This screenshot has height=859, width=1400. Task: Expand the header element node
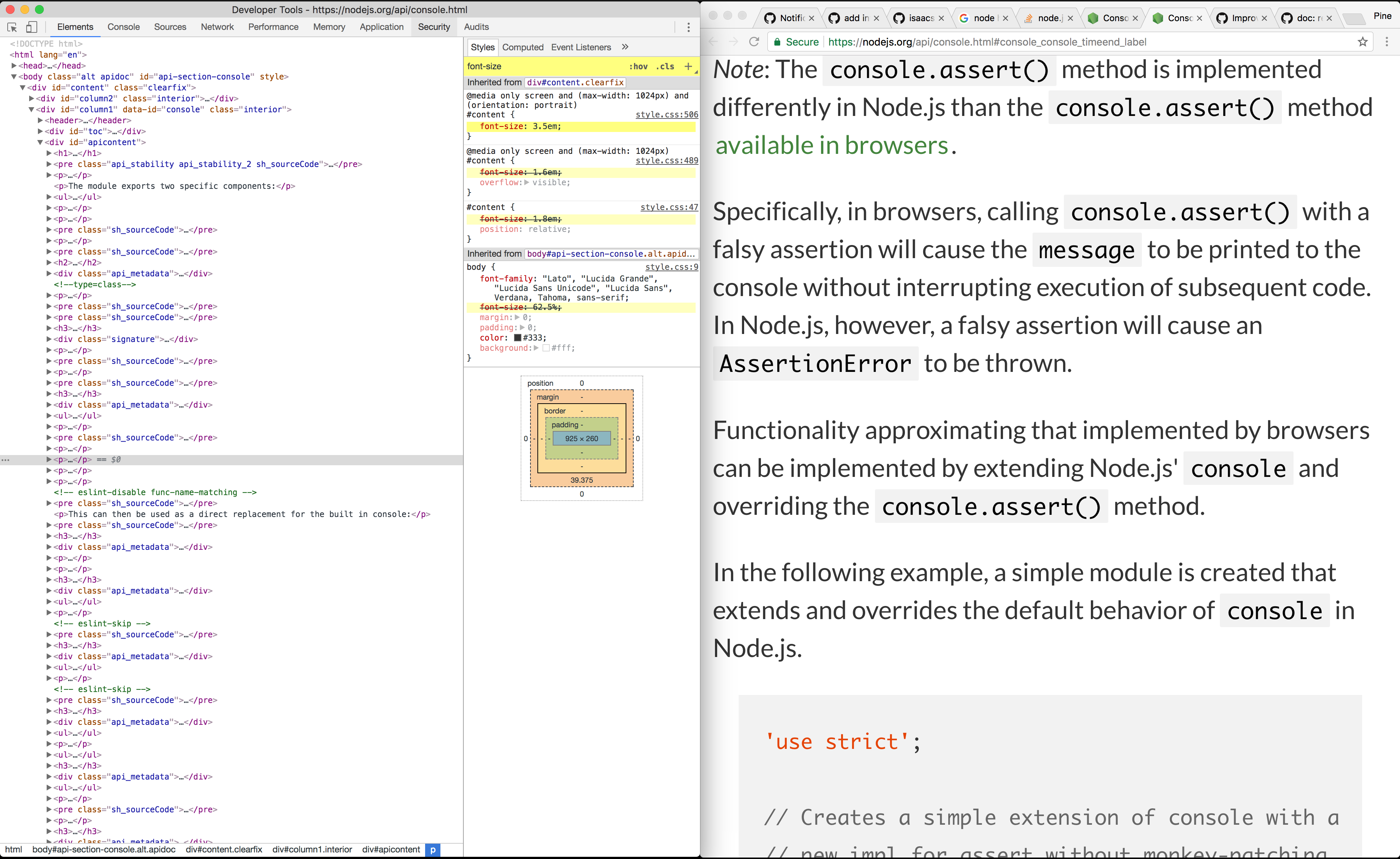coord(40,120)
